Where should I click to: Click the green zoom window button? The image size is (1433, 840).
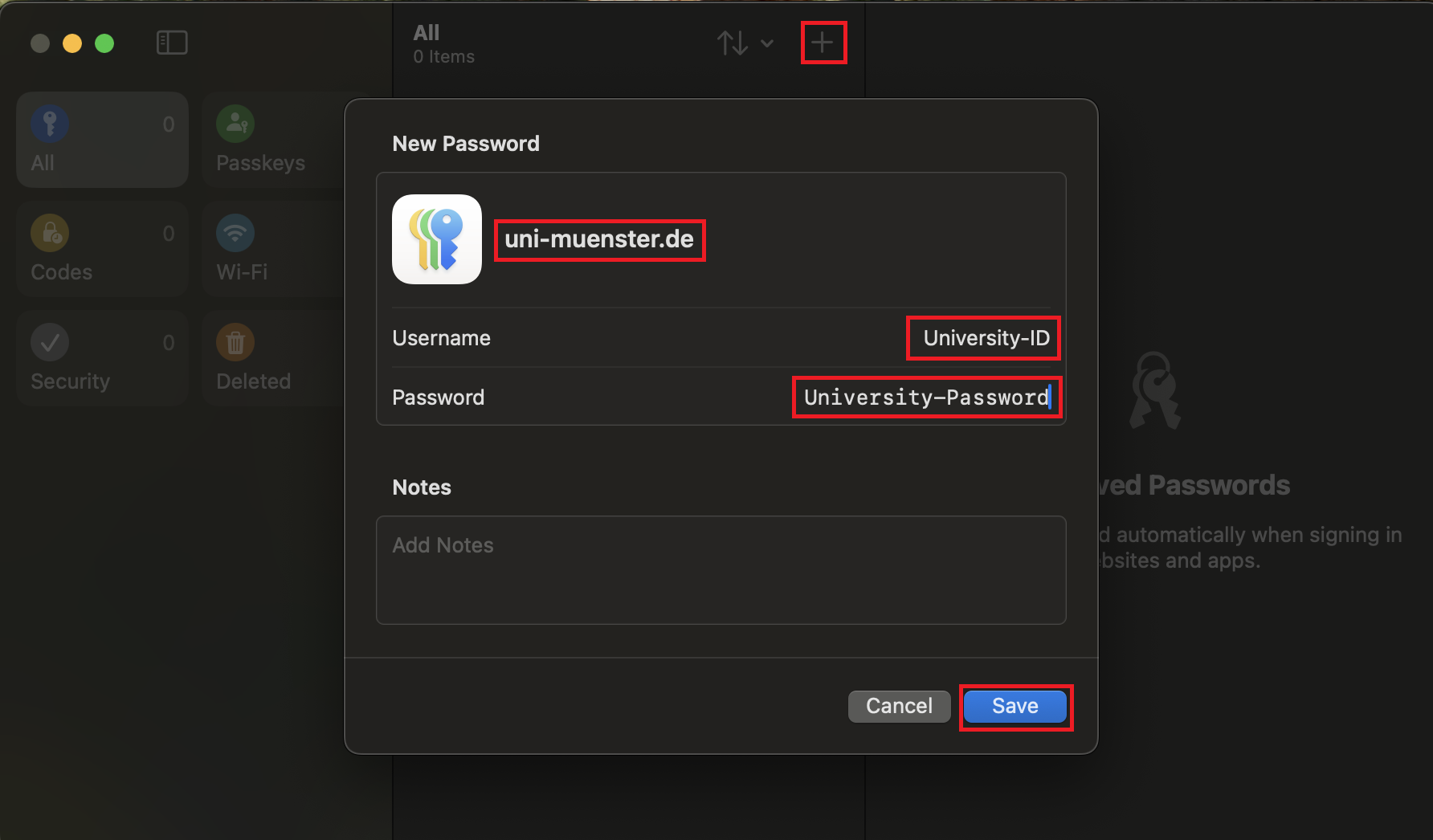tap(104, 43)
